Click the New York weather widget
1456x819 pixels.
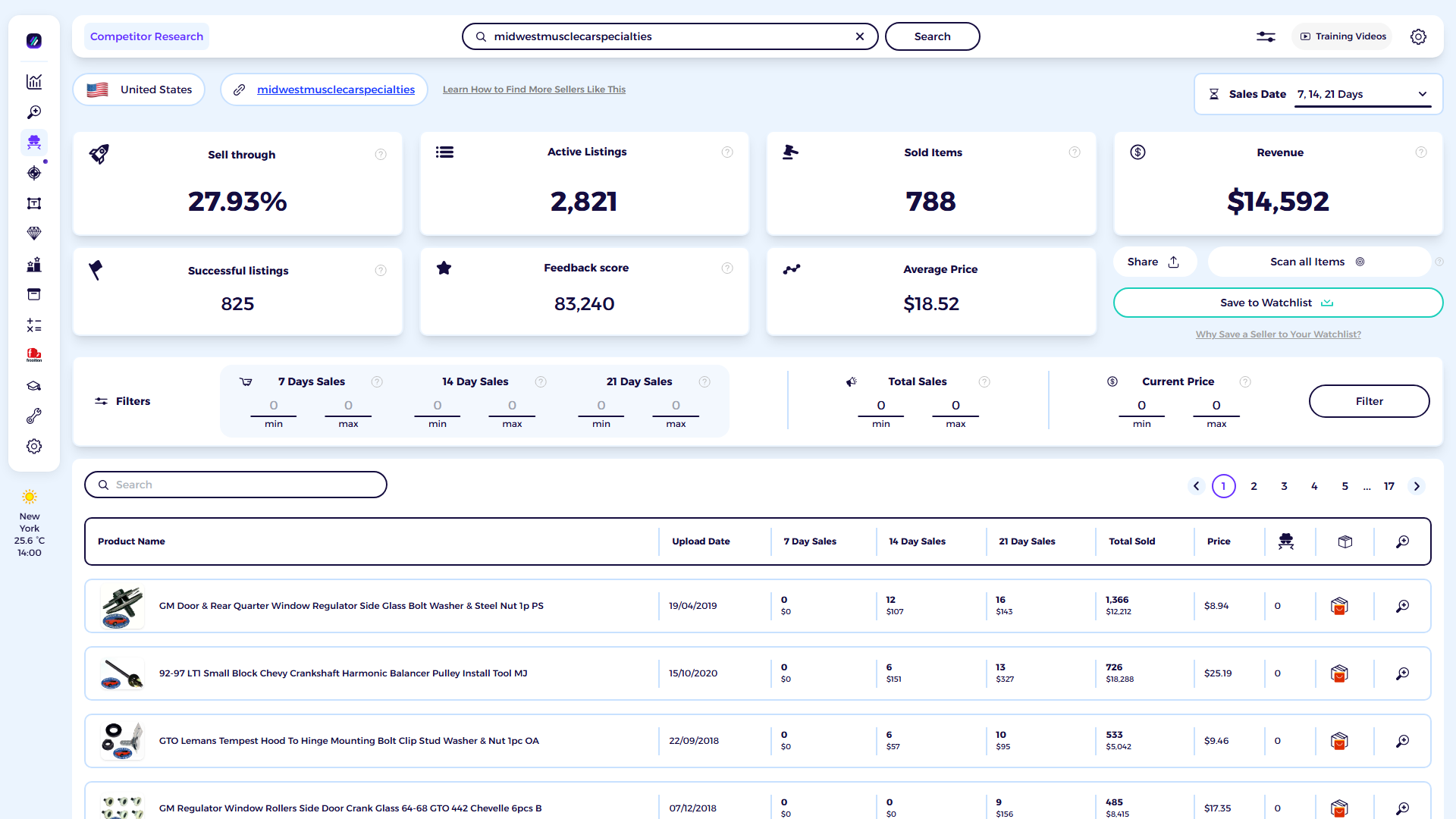tap(30, 523)
